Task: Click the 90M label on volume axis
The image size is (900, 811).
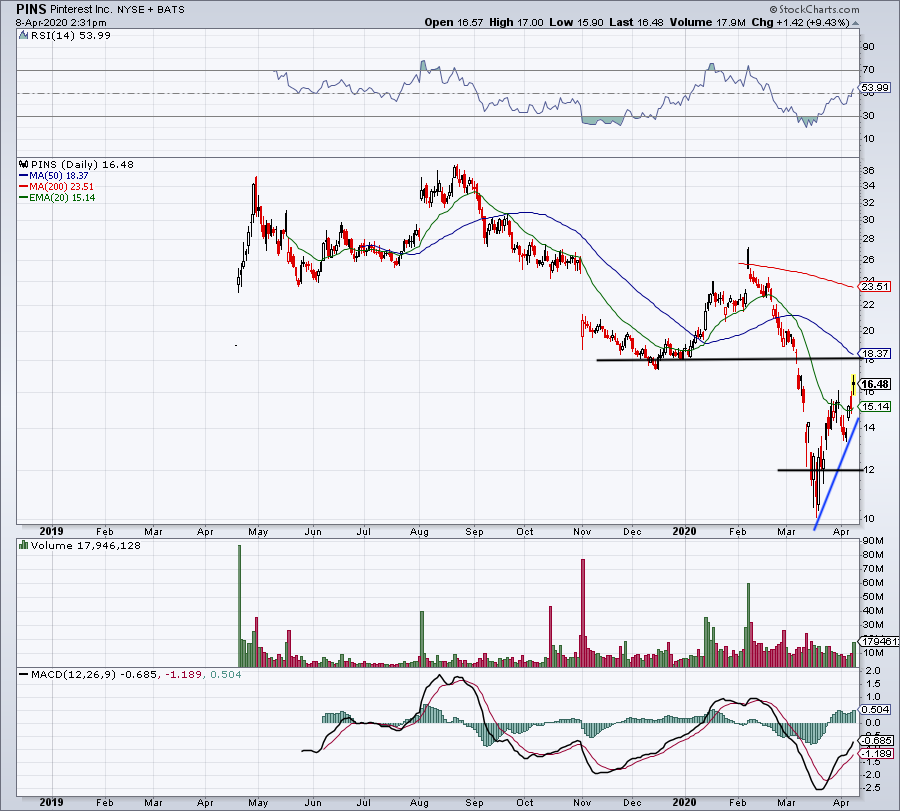Action: pyautogui.click(x=872, y=541)
